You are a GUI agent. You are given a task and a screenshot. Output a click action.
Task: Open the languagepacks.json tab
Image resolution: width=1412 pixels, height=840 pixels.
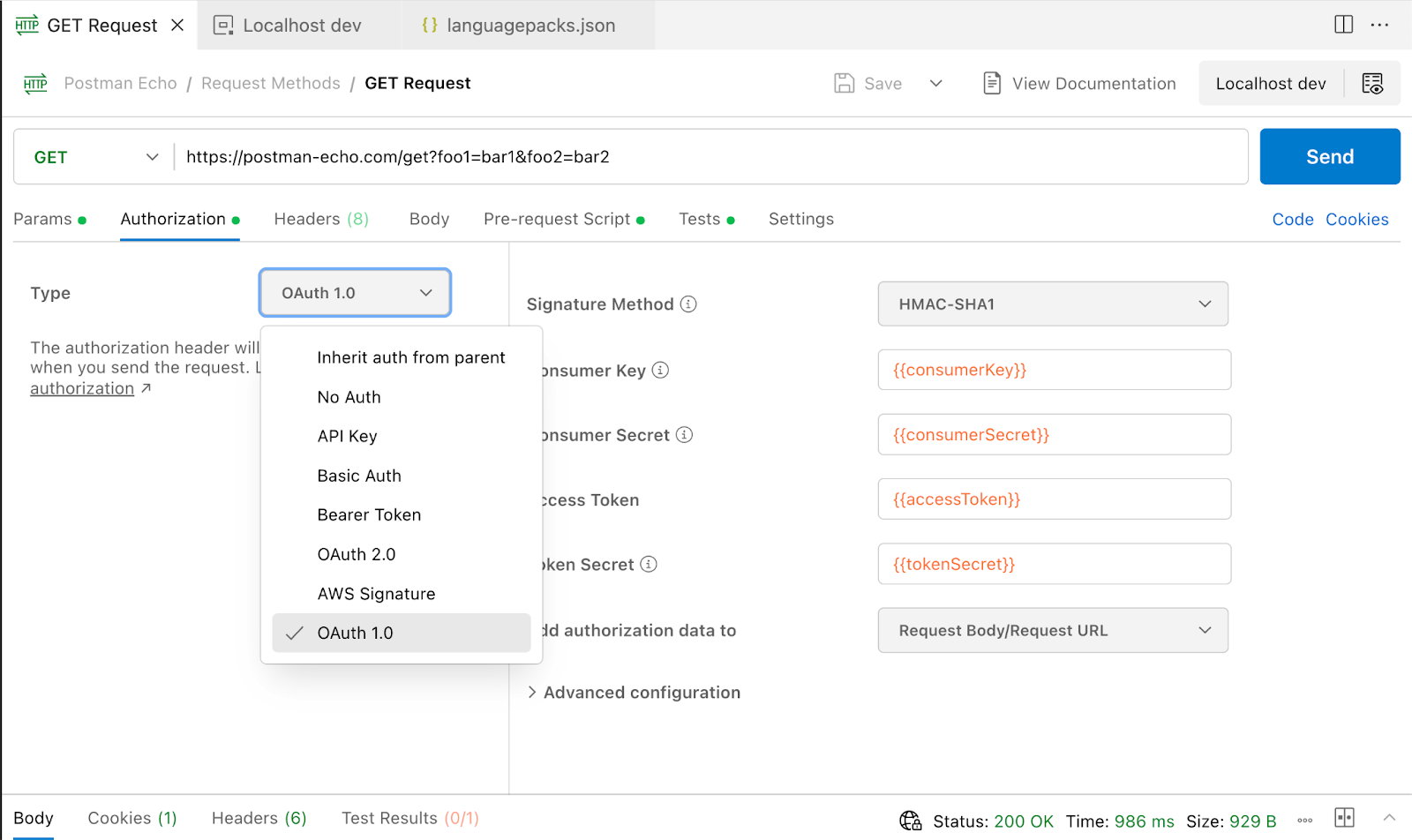519,26
